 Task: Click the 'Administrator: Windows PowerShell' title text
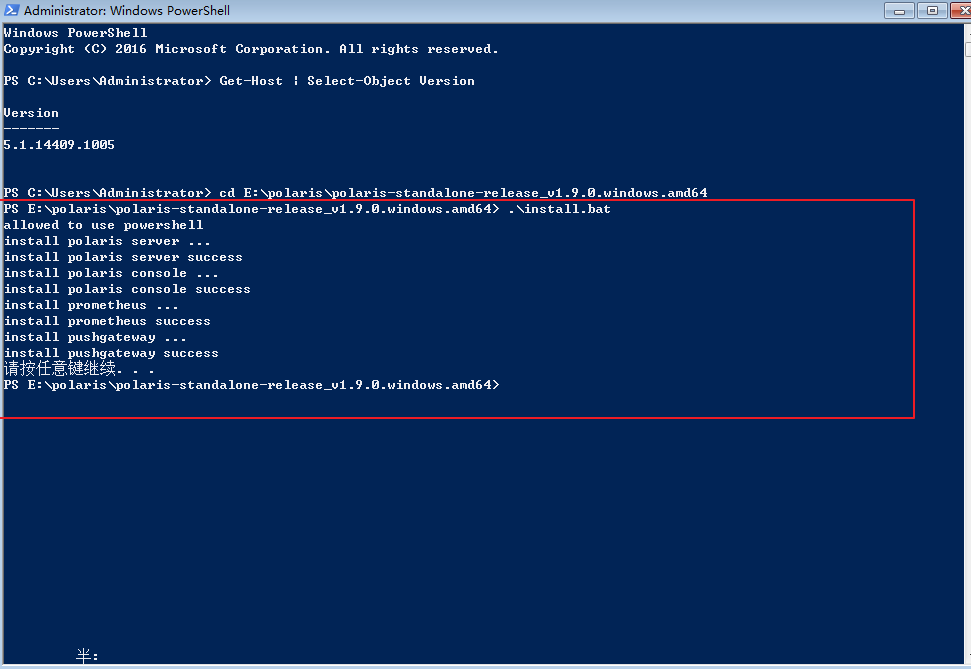[x=127, y=11]
